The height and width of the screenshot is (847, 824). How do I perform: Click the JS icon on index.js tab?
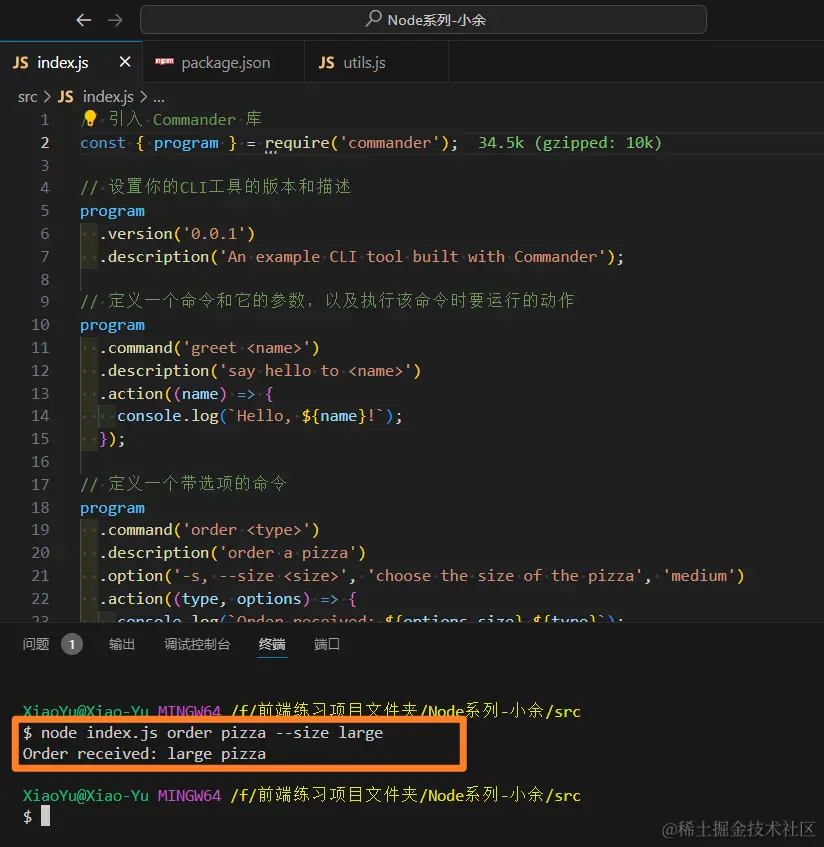click(x=21, y=63)
